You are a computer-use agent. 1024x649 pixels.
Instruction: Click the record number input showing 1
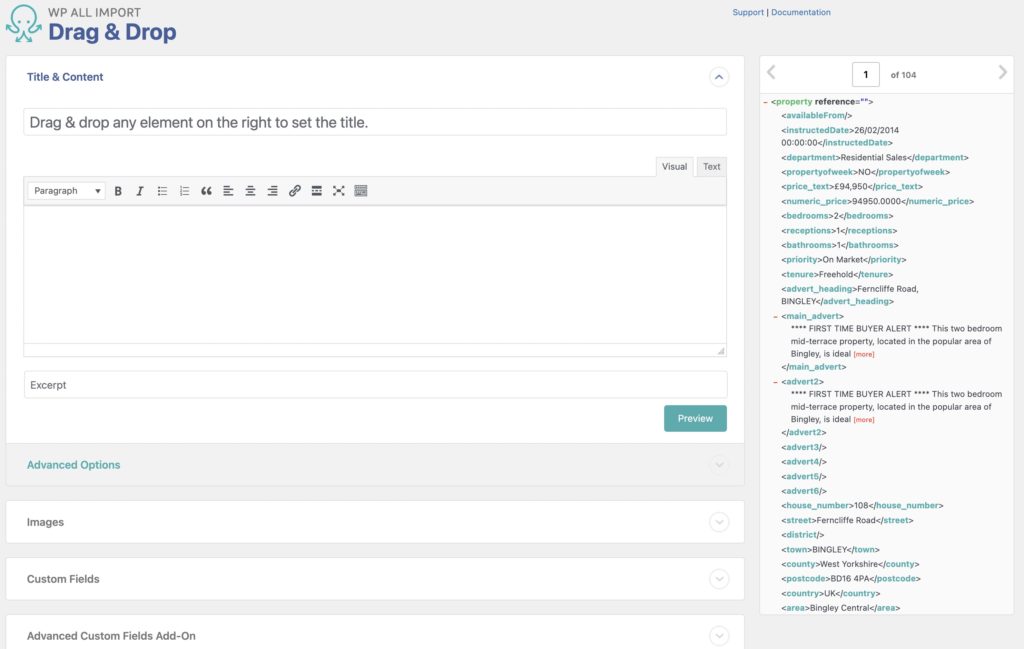coord(866,74)
